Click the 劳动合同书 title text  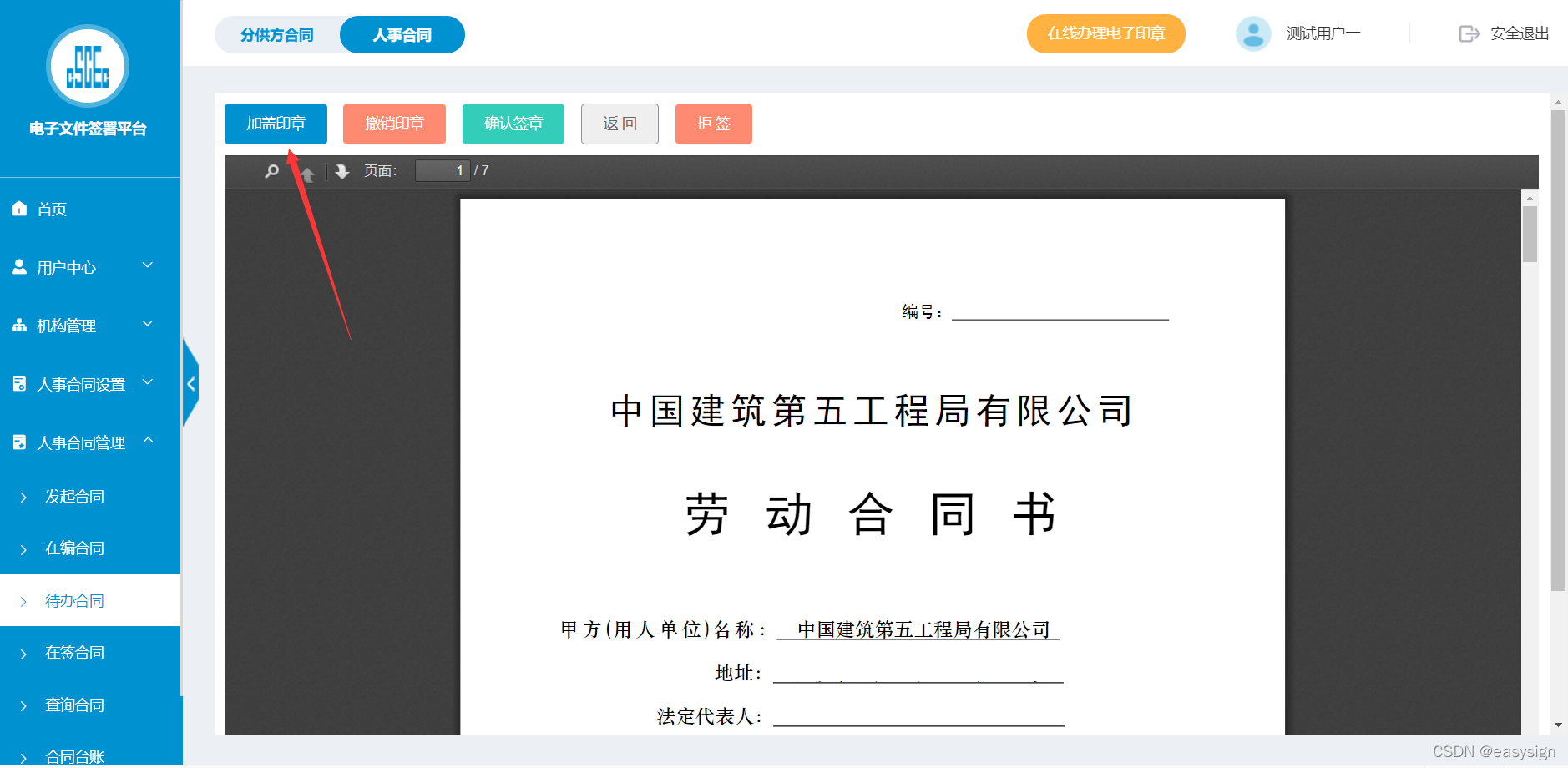tap(871, 513)
